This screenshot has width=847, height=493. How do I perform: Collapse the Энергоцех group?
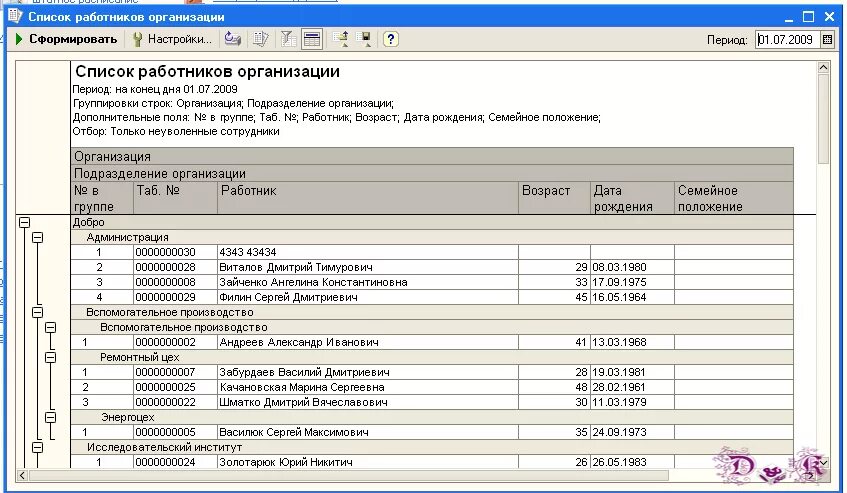[x=50, y=417]
